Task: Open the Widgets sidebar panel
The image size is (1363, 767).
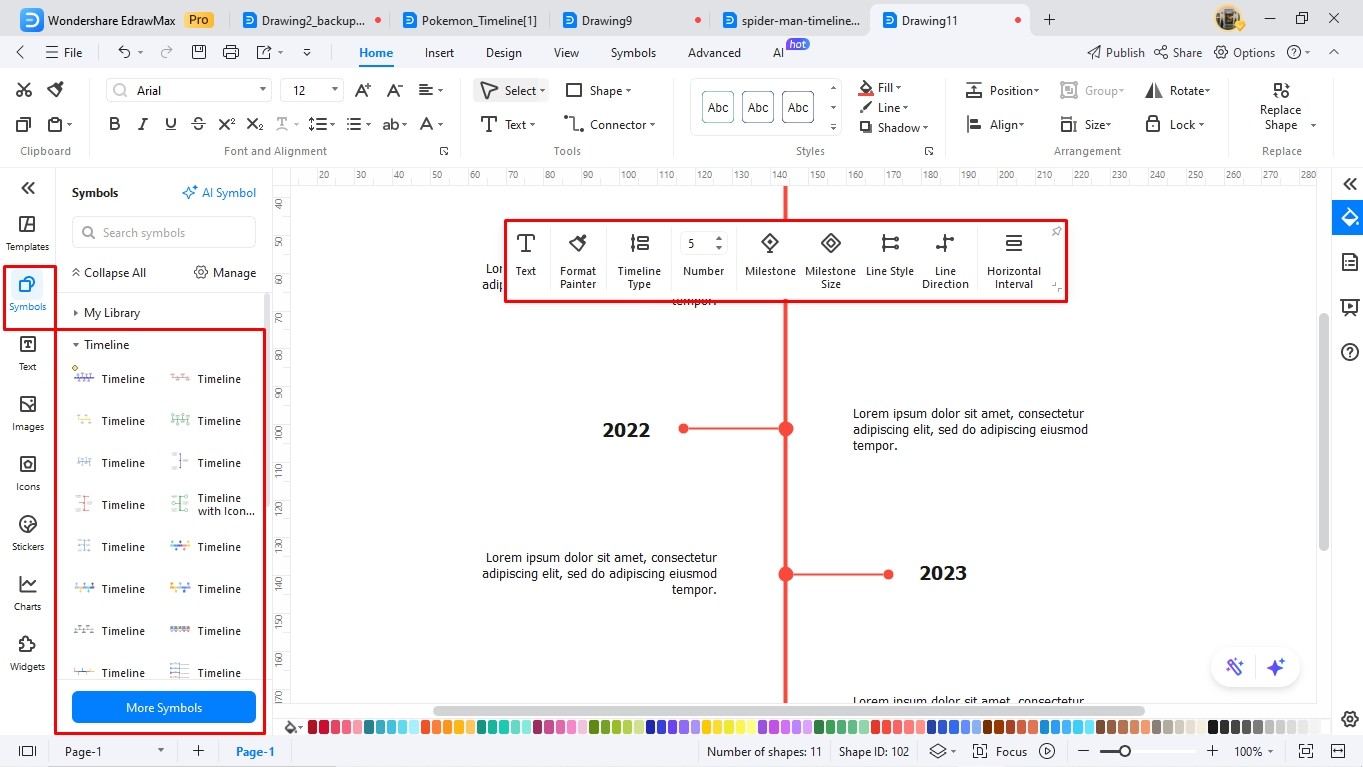Action: click(x=27, y=653)
